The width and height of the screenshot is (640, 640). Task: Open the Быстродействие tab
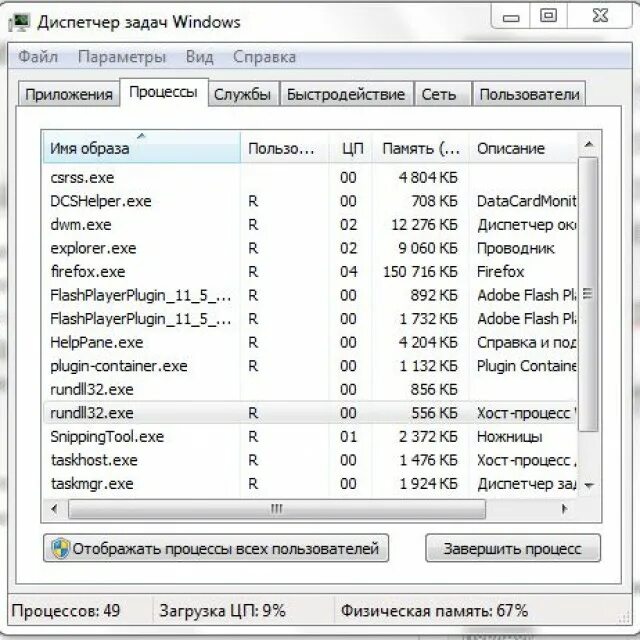346,94
